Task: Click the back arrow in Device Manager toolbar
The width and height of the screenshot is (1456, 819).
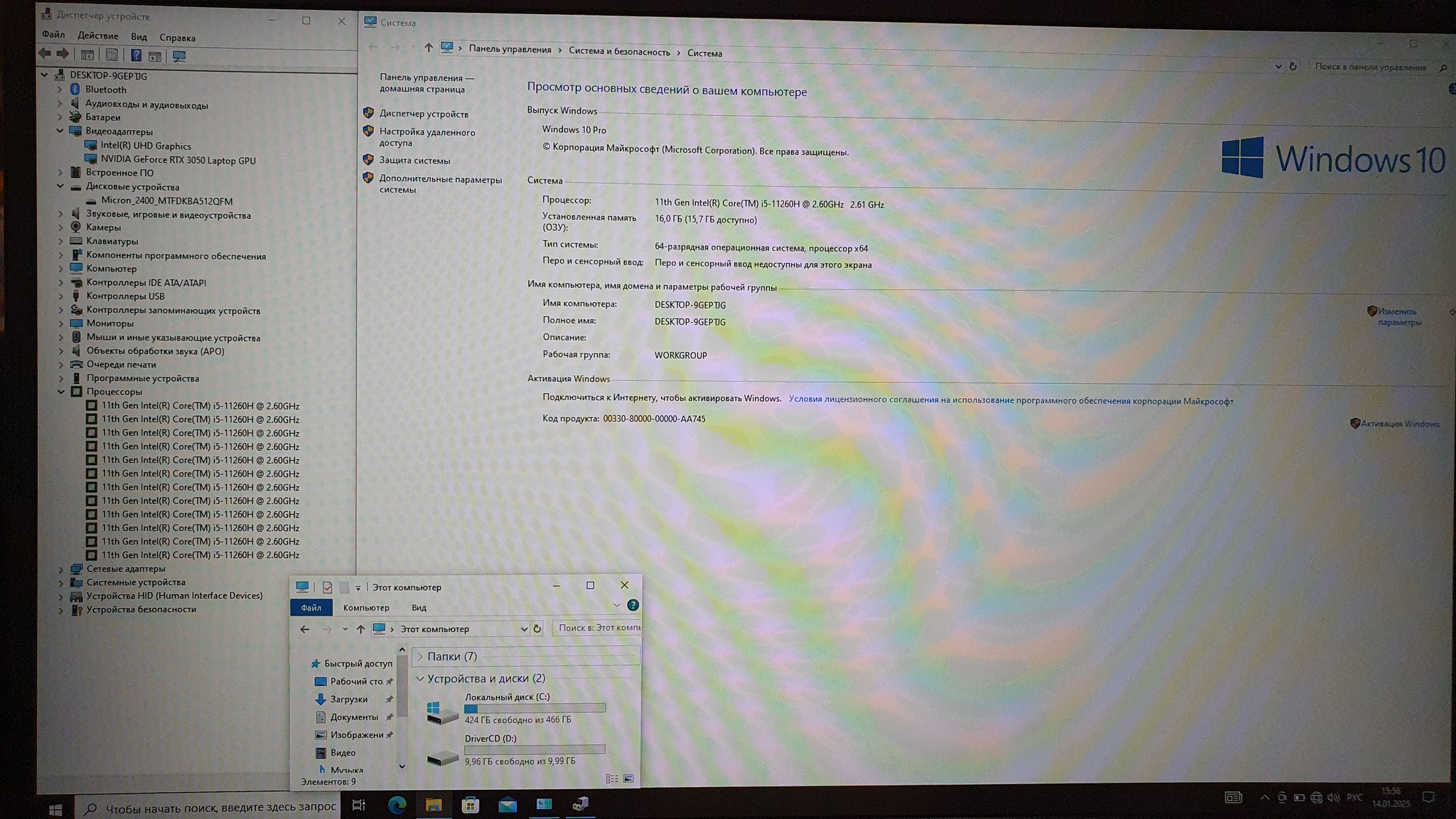Action: tap(45, 54)
